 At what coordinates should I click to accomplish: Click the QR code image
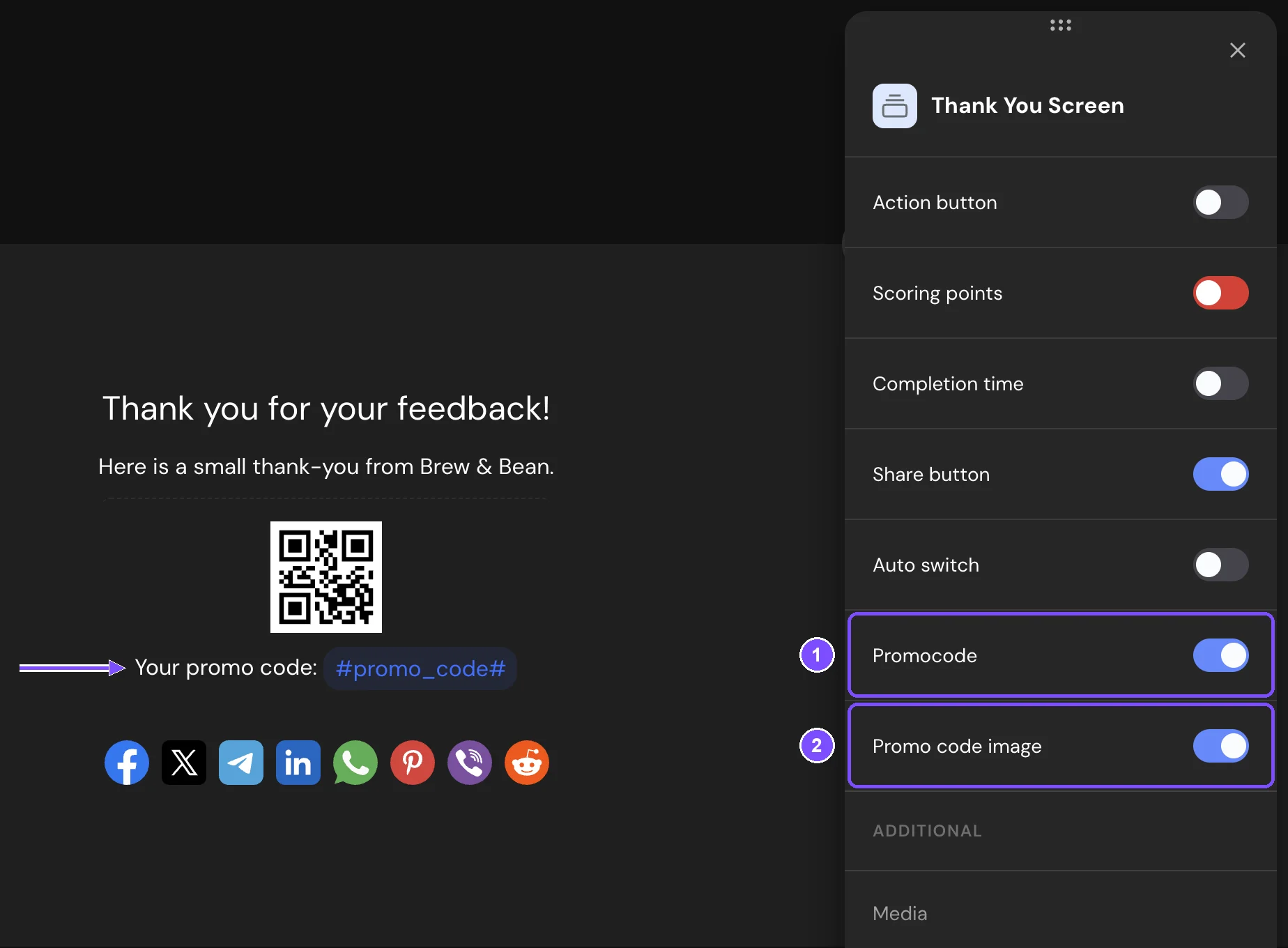coord(326,577)
